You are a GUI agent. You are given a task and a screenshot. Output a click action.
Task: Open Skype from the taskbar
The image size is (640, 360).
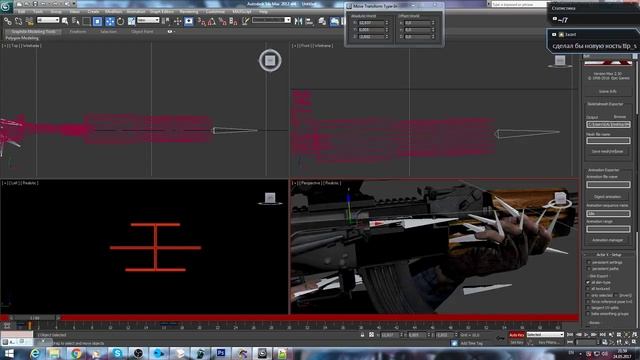point(118,353)
